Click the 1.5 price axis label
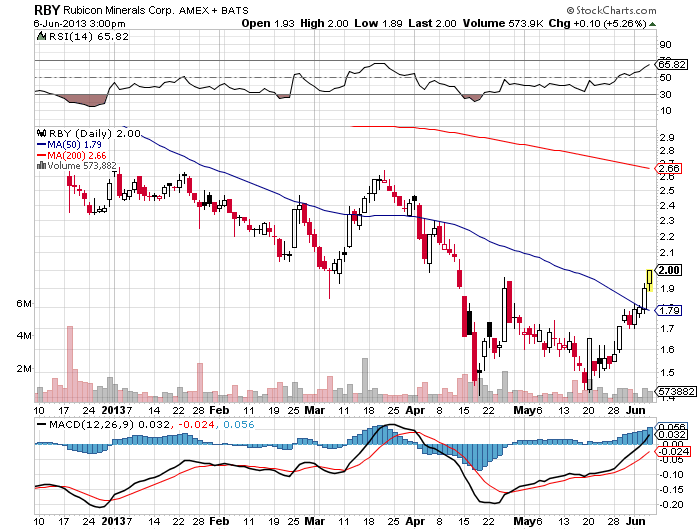Screen dimensions: 700x530 [x=667, y=372]
